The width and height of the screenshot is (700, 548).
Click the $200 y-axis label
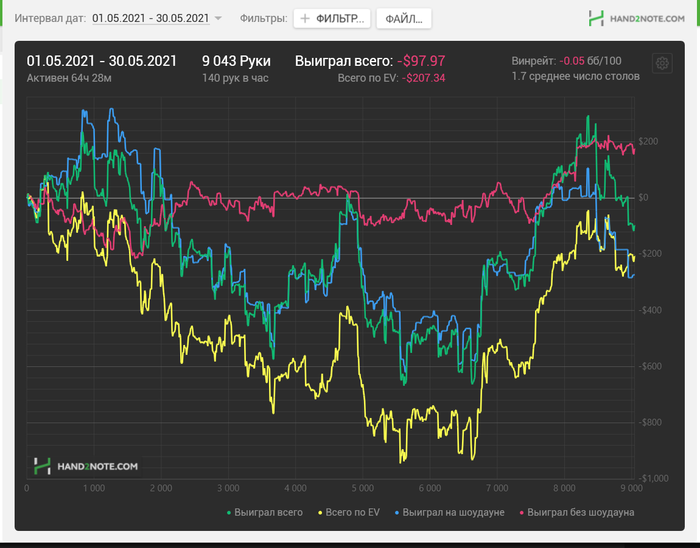(x=648, y=141)
